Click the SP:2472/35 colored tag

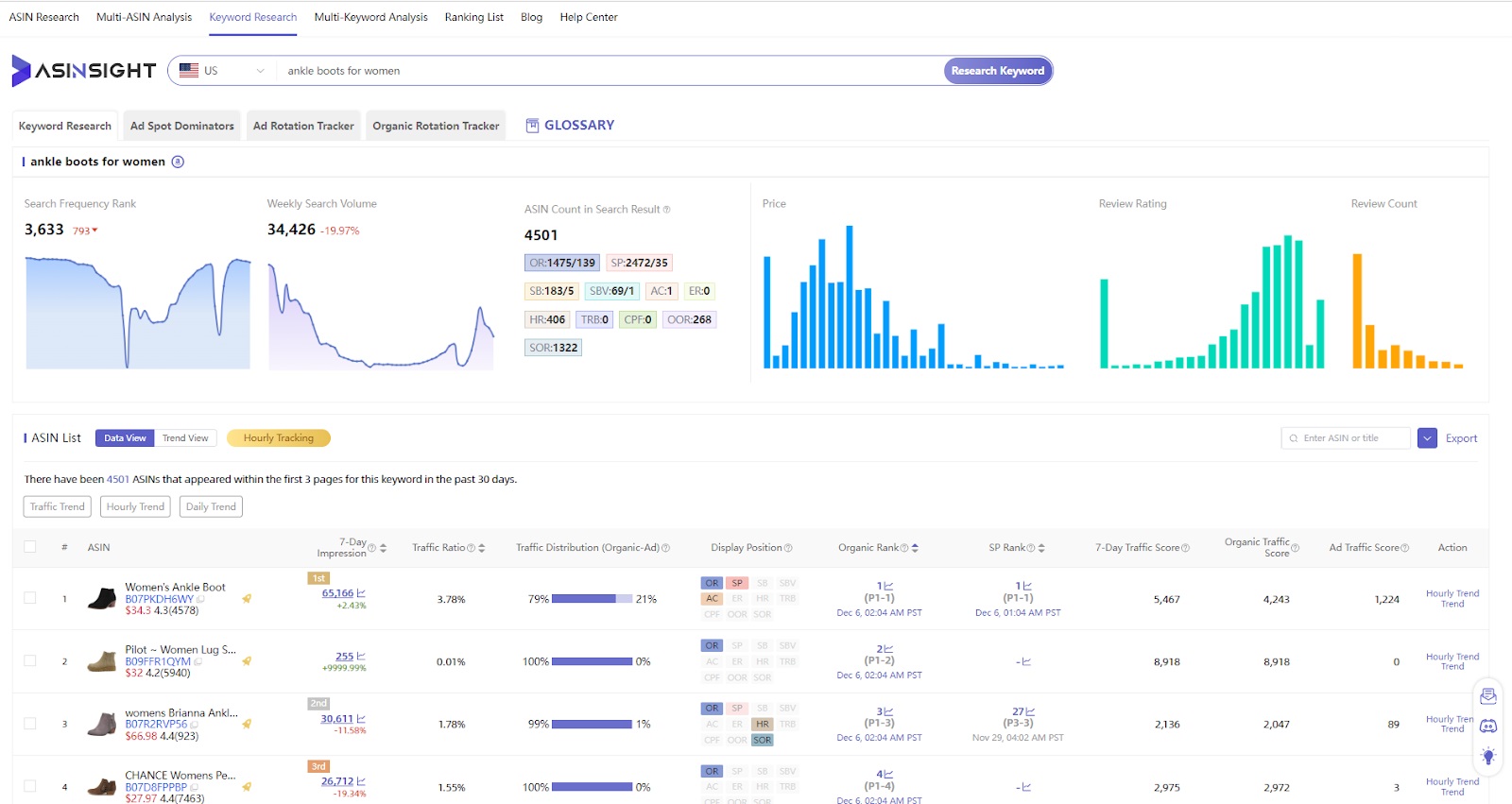639,263
